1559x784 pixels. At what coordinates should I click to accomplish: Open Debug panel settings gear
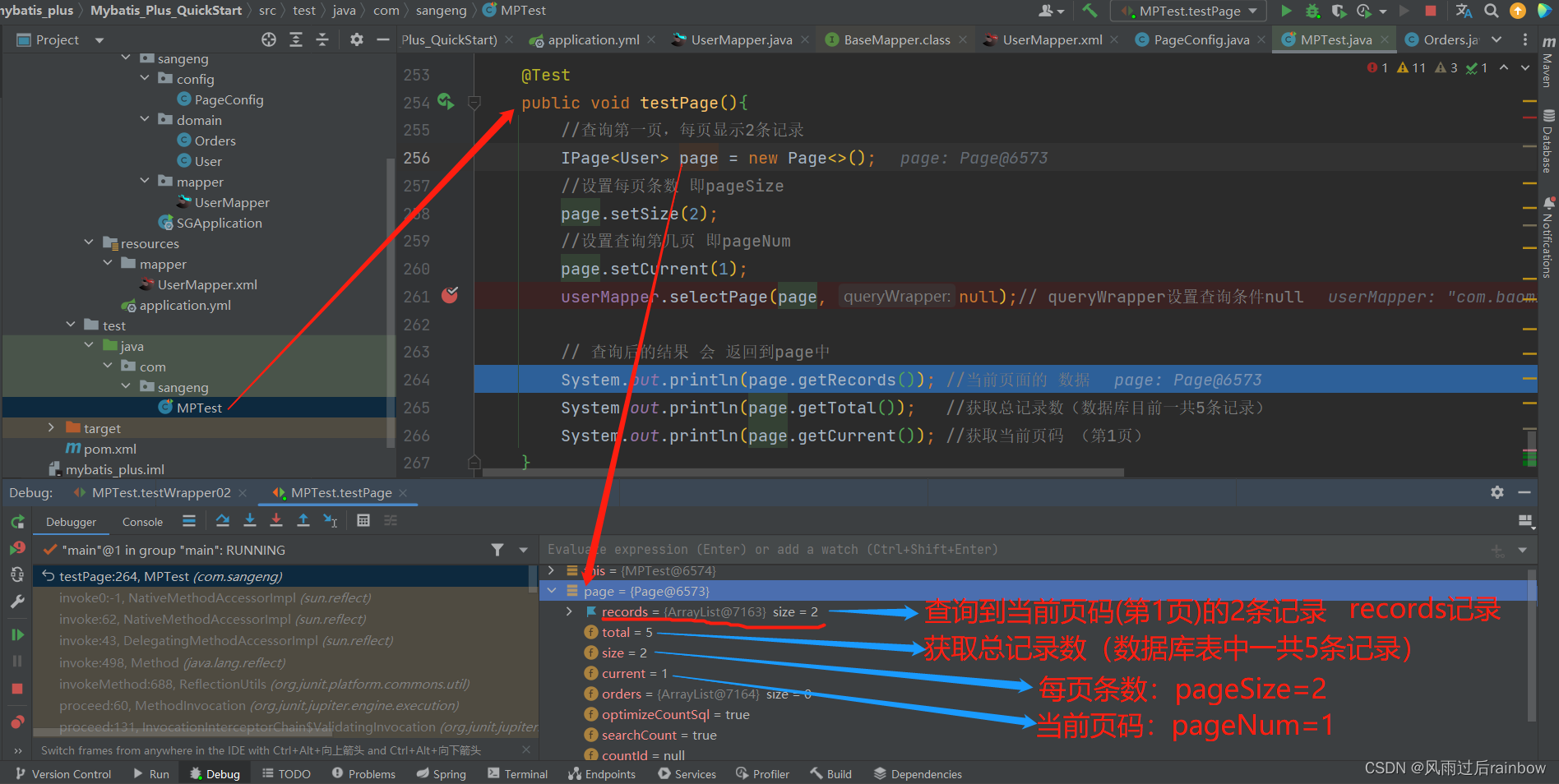click(x=1497, y=492)
